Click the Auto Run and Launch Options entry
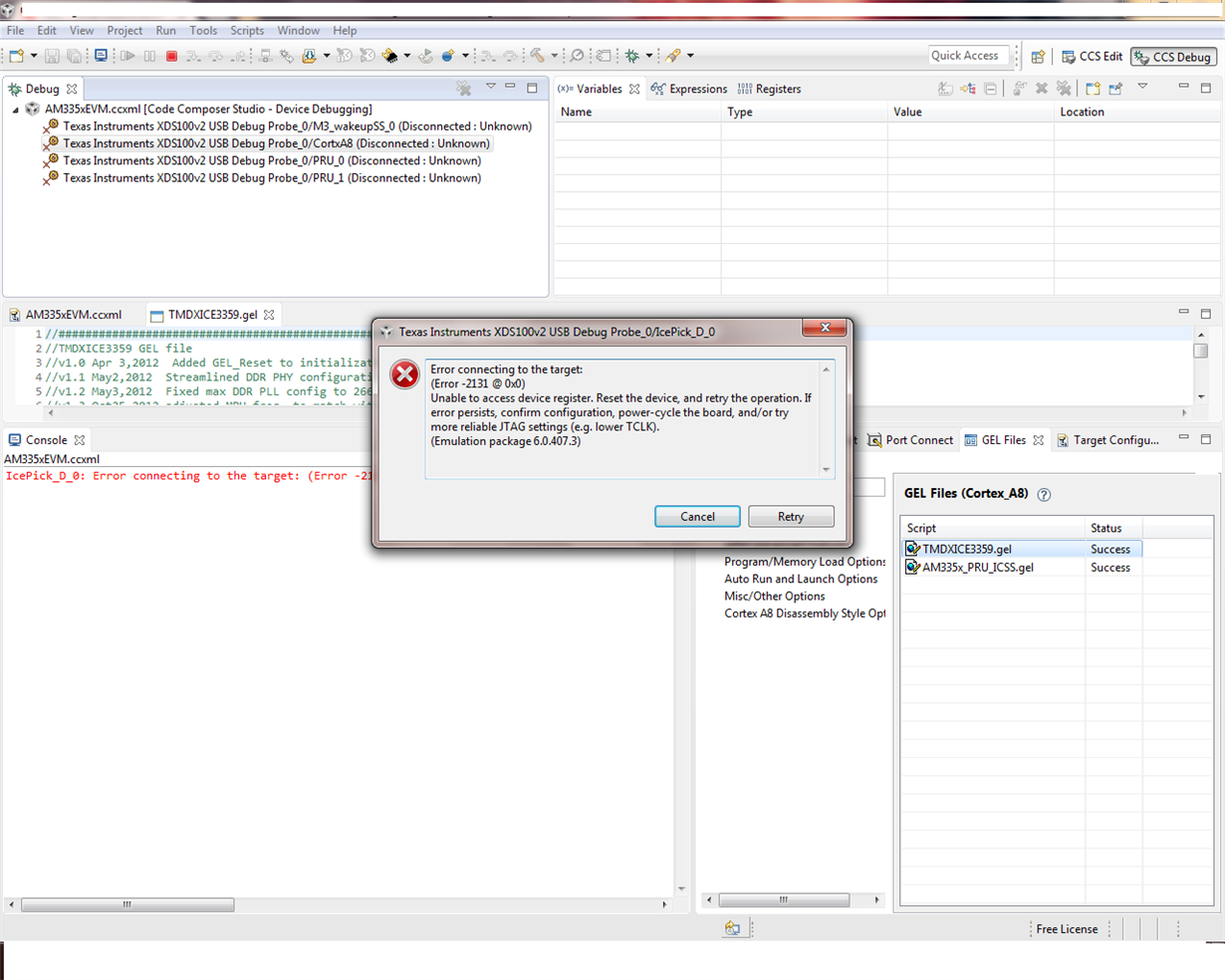This screenshot has width=1225, height=980. 801,579
